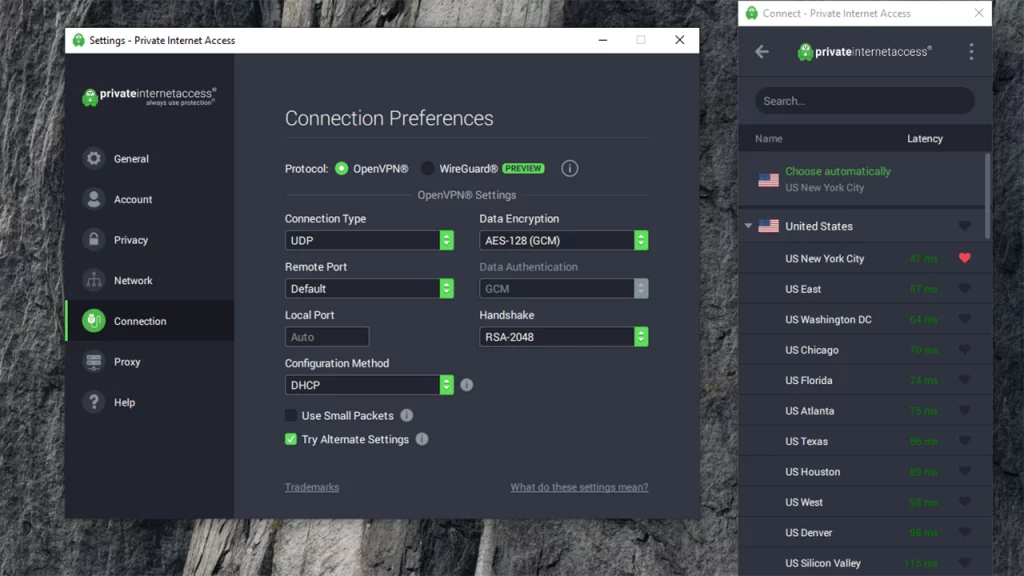Click the Help question mark icon
Image resolution: width=1024 pixels, height=576 pixels.
[x=94, y=402]
